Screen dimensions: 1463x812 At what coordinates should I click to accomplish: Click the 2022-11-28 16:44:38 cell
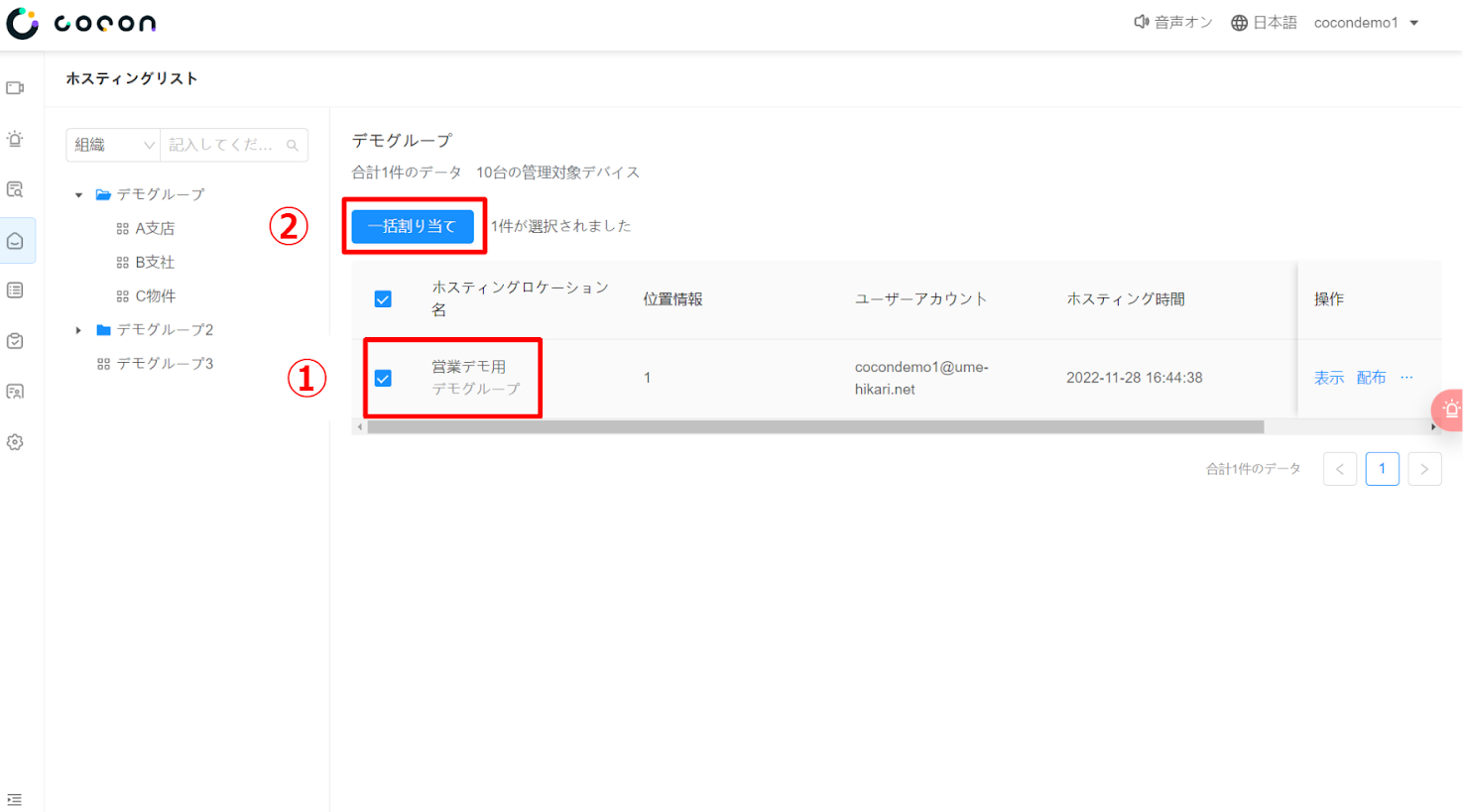[1135, 378]
